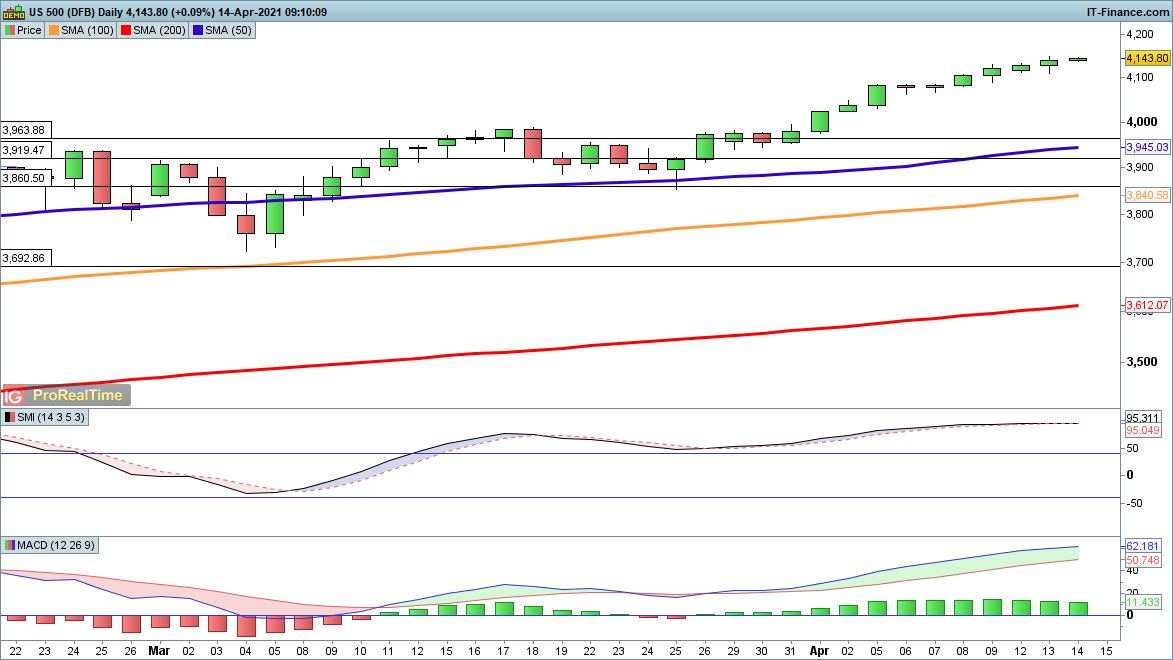Image resolution: width=1173 pixels, height=660 pixels.
Task: Click the yellow 4,143.80 current price tag
Action: (x=1146, y=59)
